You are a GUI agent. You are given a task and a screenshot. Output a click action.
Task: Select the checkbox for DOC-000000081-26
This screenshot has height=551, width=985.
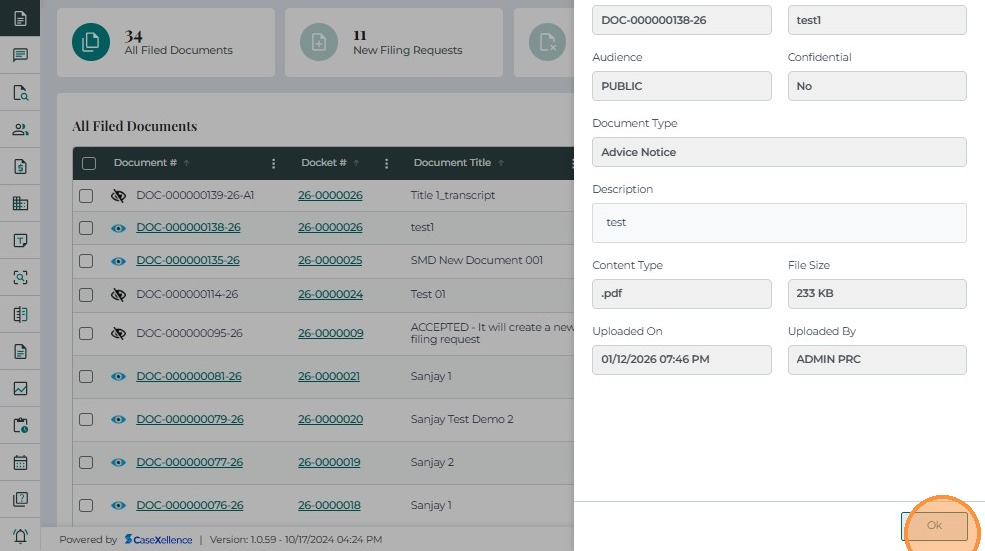click(86, 377)
